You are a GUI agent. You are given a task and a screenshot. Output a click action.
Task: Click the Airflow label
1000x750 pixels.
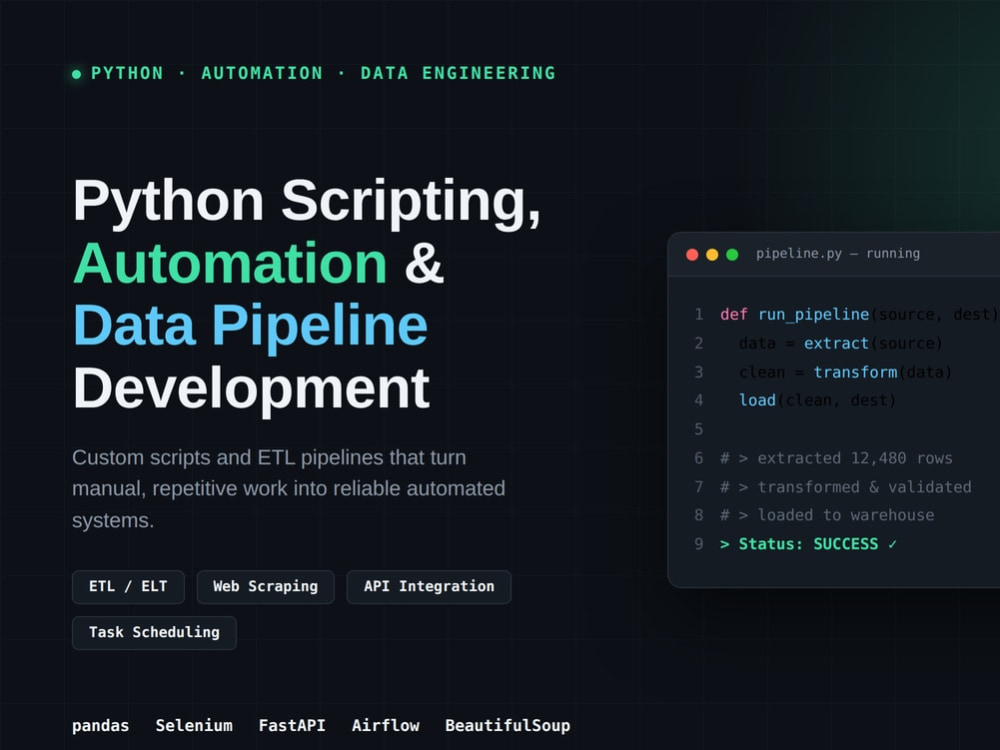point(386,726)
